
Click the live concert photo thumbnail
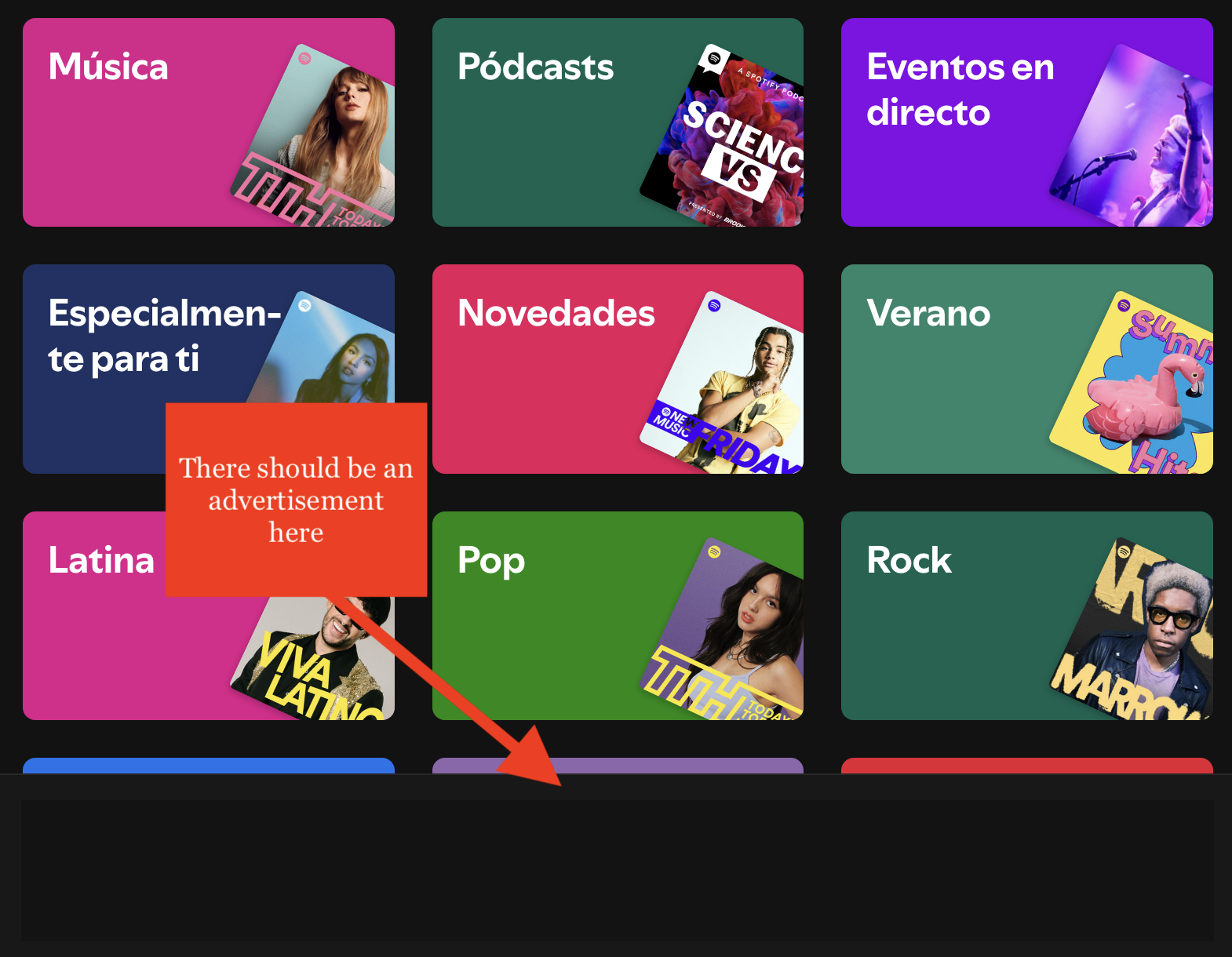(1134, 137)
